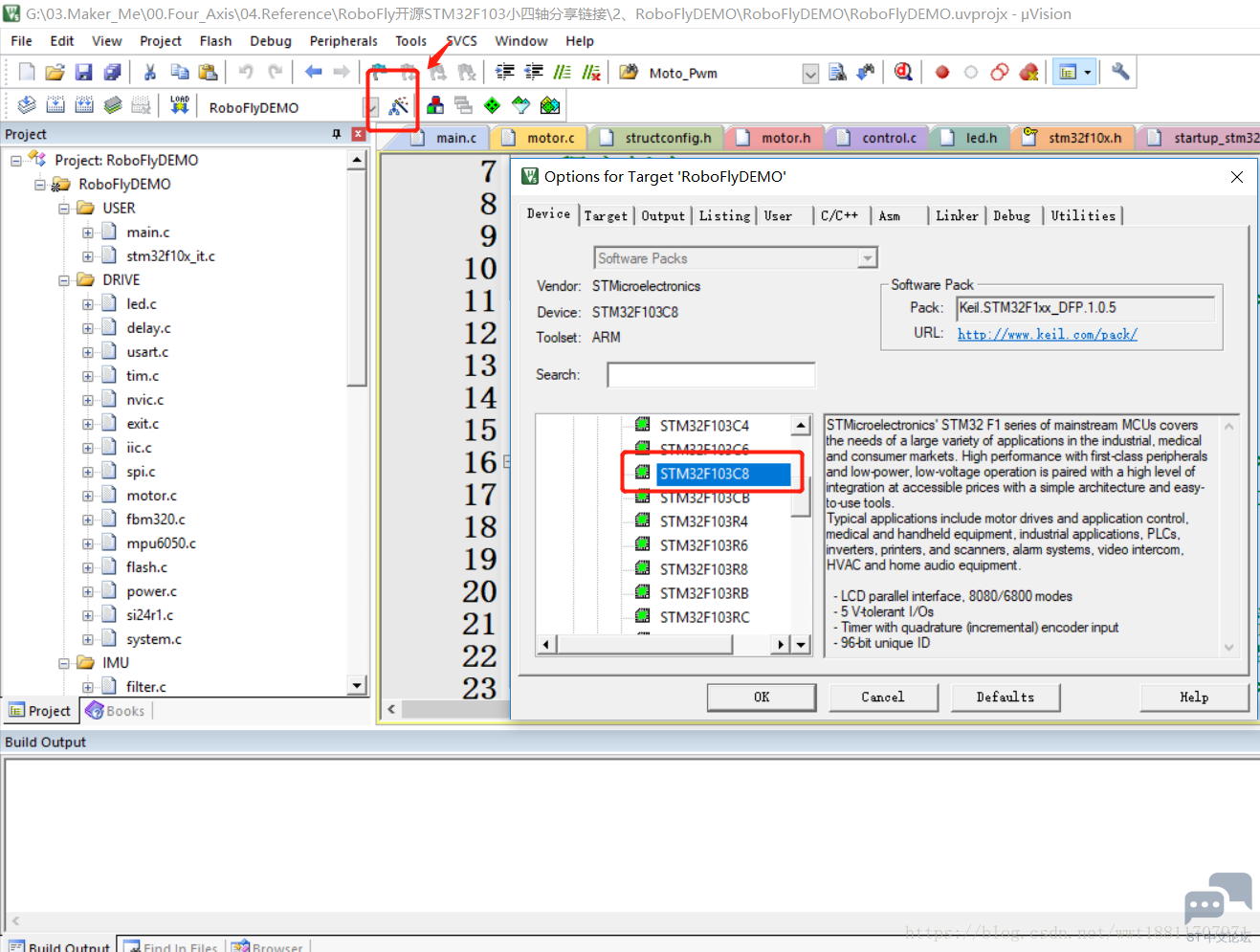
Task: Translate the current file
Action: tap(27, 105)
